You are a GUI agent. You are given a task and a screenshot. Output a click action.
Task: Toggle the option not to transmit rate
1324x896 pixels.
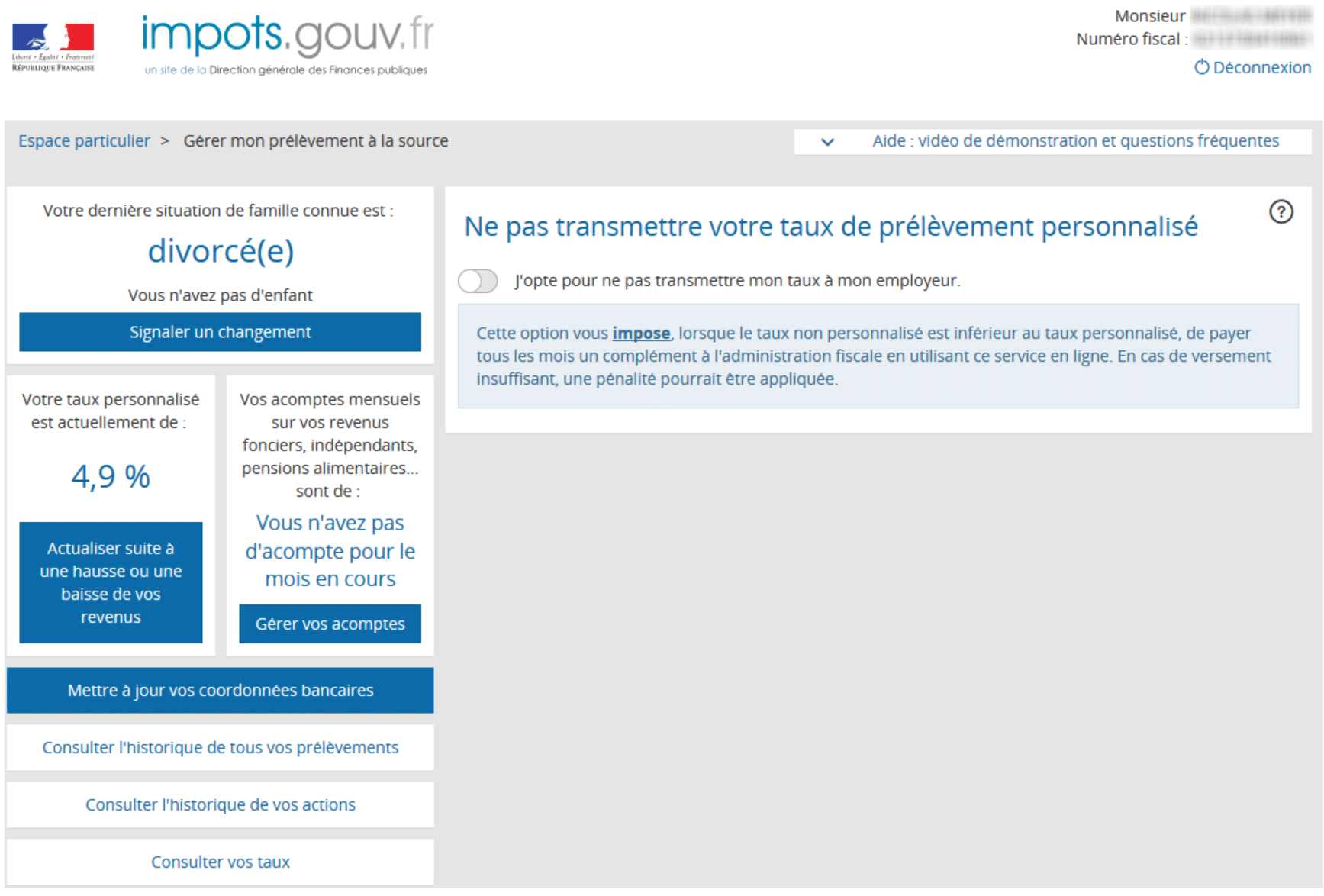(x=478, y=281)
